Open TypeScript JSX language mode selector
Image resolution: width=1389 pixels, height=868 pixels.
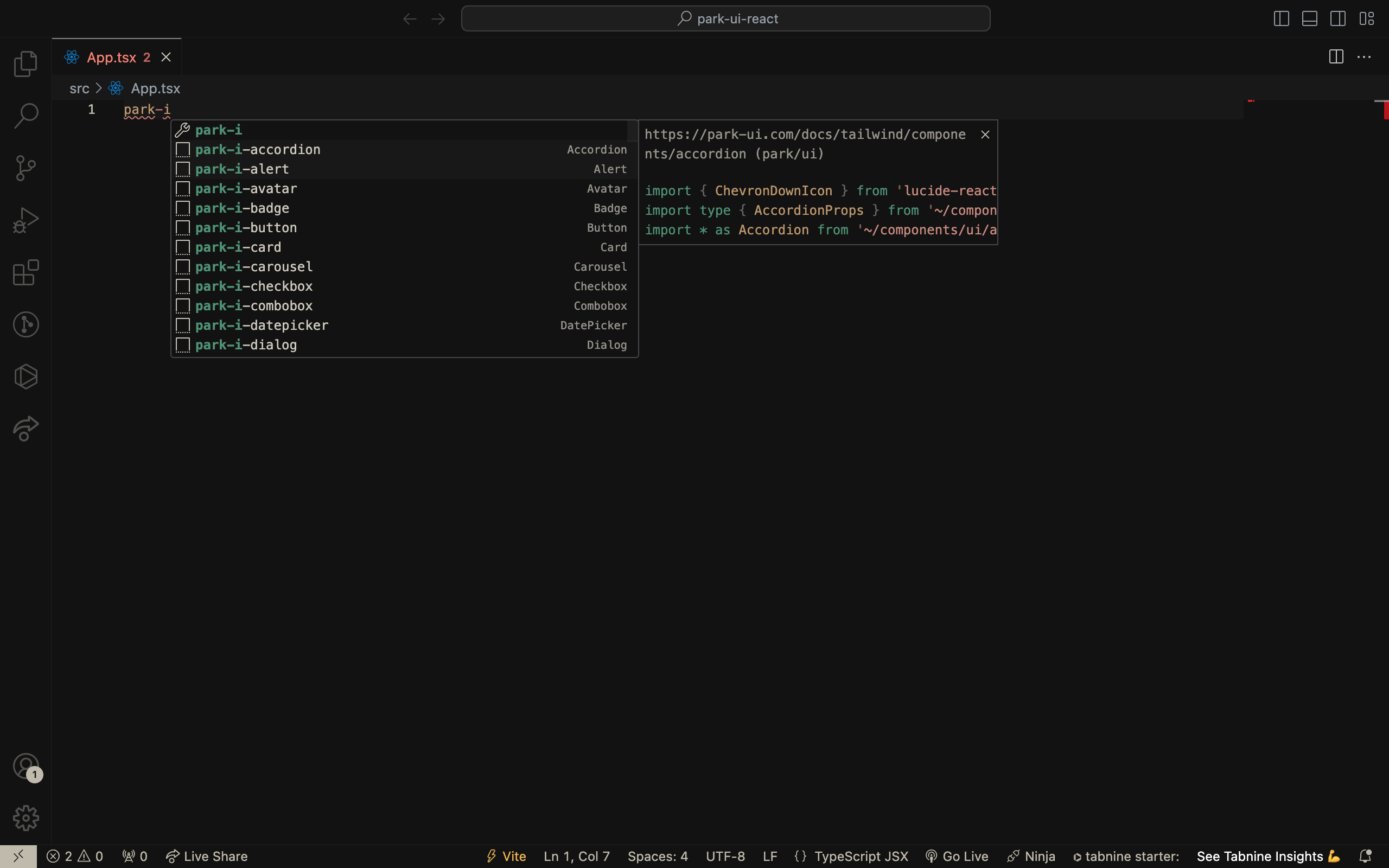point(861,856)
